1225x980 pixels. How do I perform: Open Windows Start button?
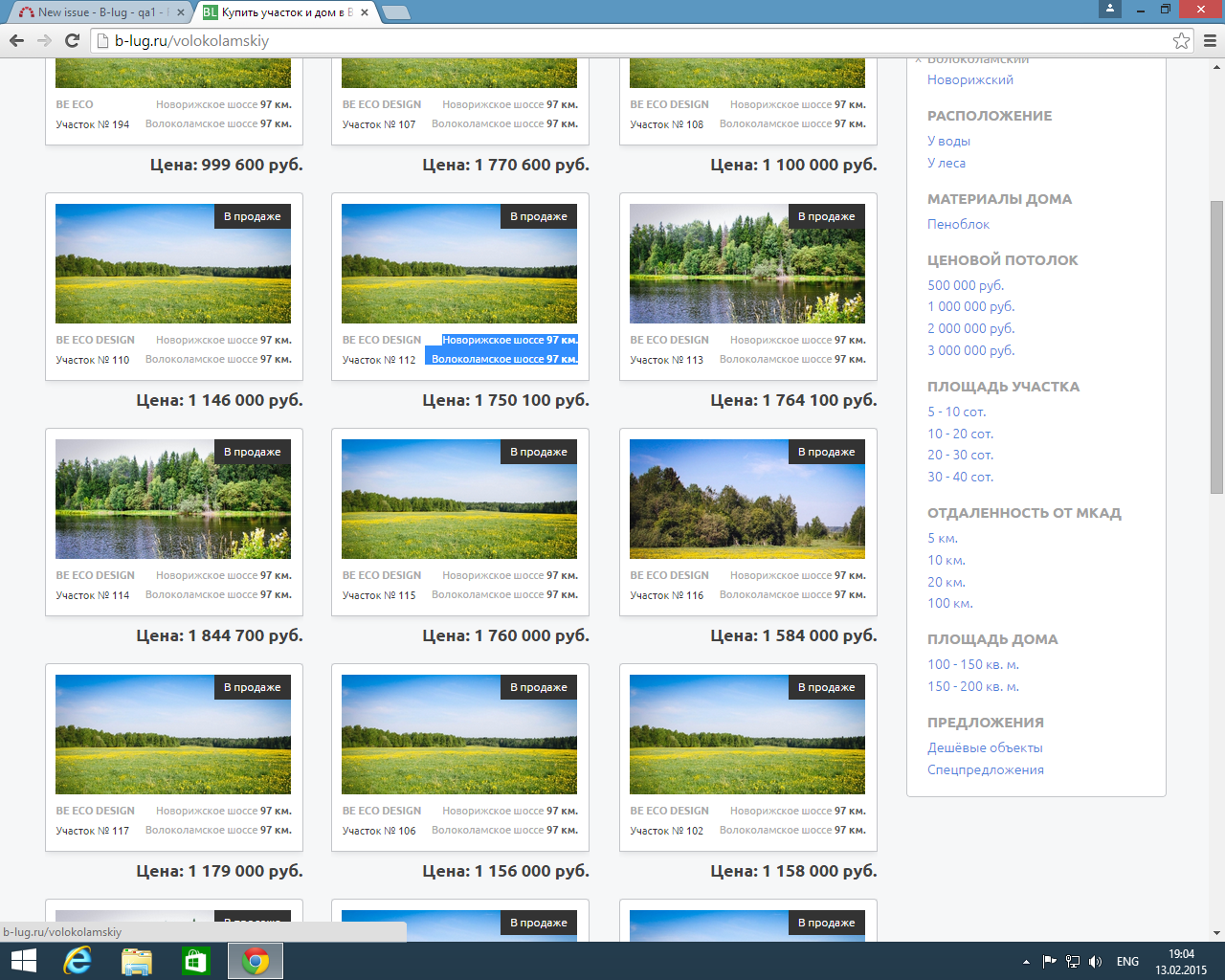click(23, 961)
